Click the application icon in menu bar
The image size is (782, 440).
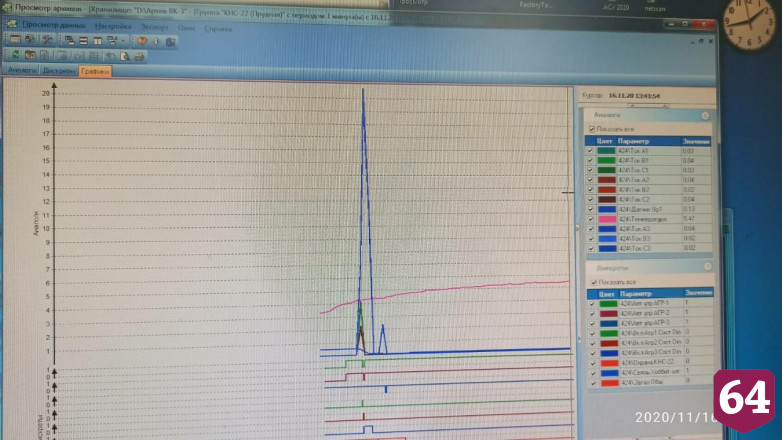pos(12,23)
